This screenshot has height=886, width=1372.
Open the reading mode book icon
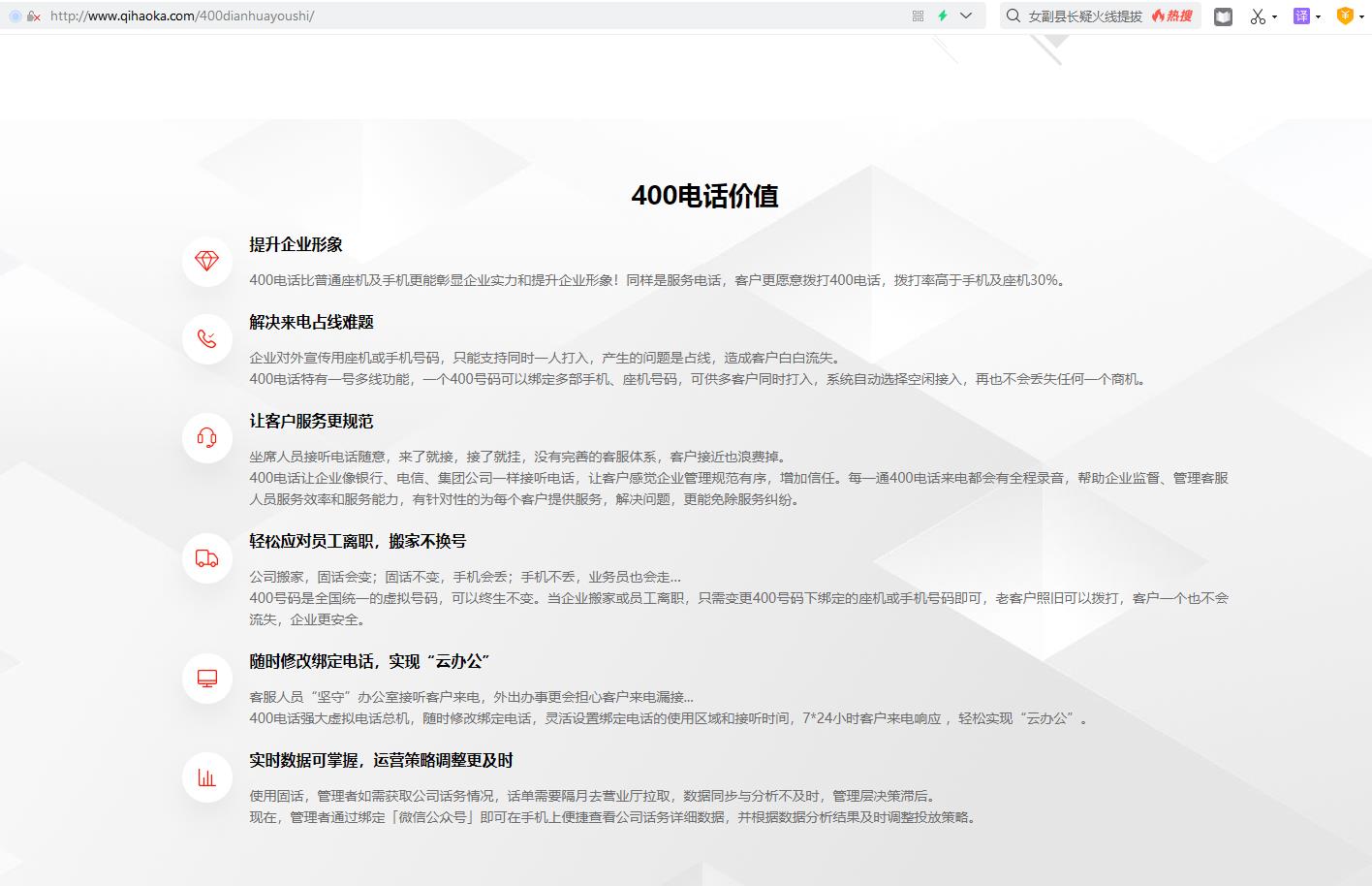(x=1223, y=16)
